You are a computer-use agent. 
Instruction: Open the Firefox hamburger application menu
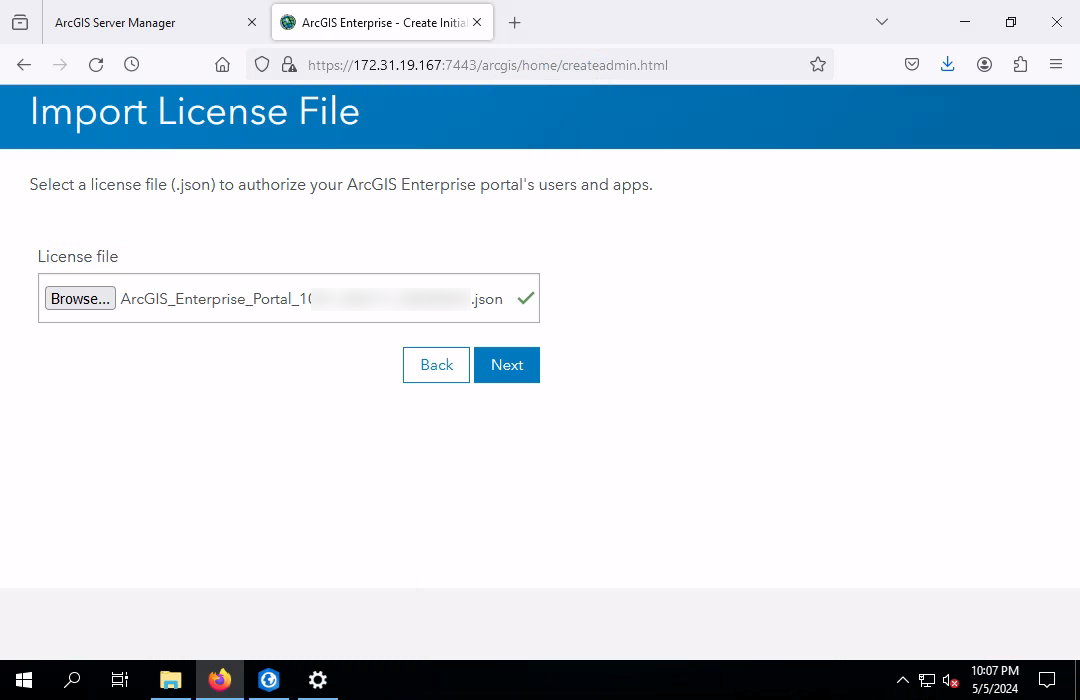[x=1056, y=65]
